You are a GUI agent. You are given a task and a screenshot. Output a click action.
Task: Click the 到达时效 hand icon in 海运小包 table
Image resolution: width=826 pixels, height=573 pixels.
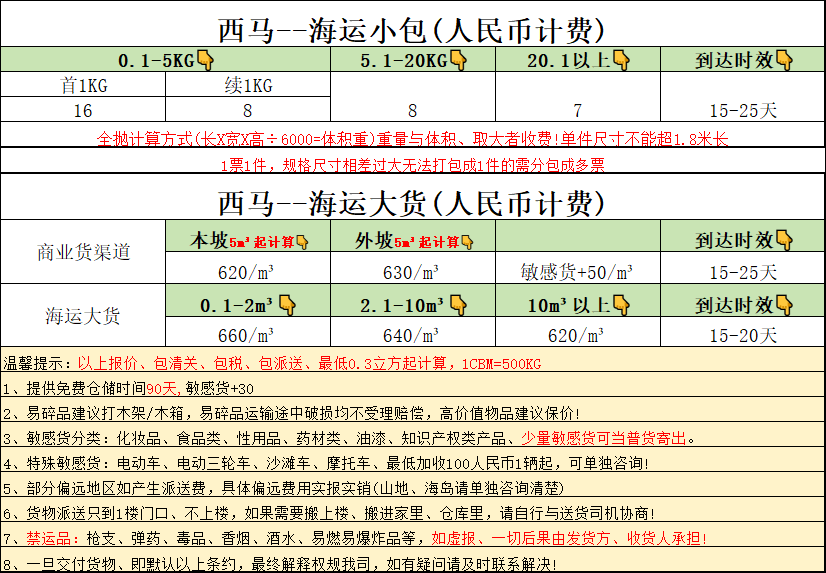783,60
